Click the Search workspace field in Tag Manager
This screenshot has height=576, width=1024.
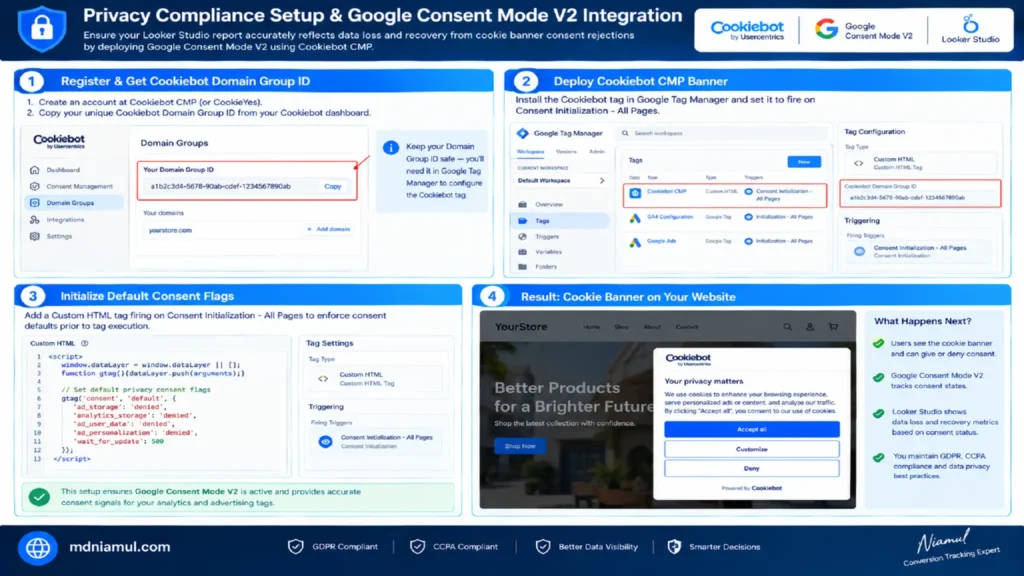click(x=722, y=133)
